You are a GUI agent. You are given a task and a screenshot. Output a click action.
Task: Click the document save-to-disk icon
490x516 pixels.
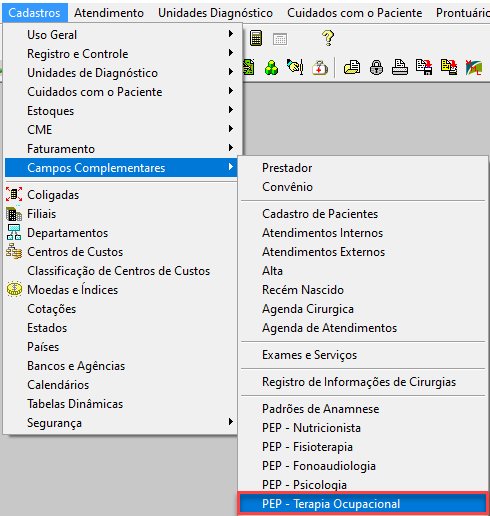coord(424,67)
